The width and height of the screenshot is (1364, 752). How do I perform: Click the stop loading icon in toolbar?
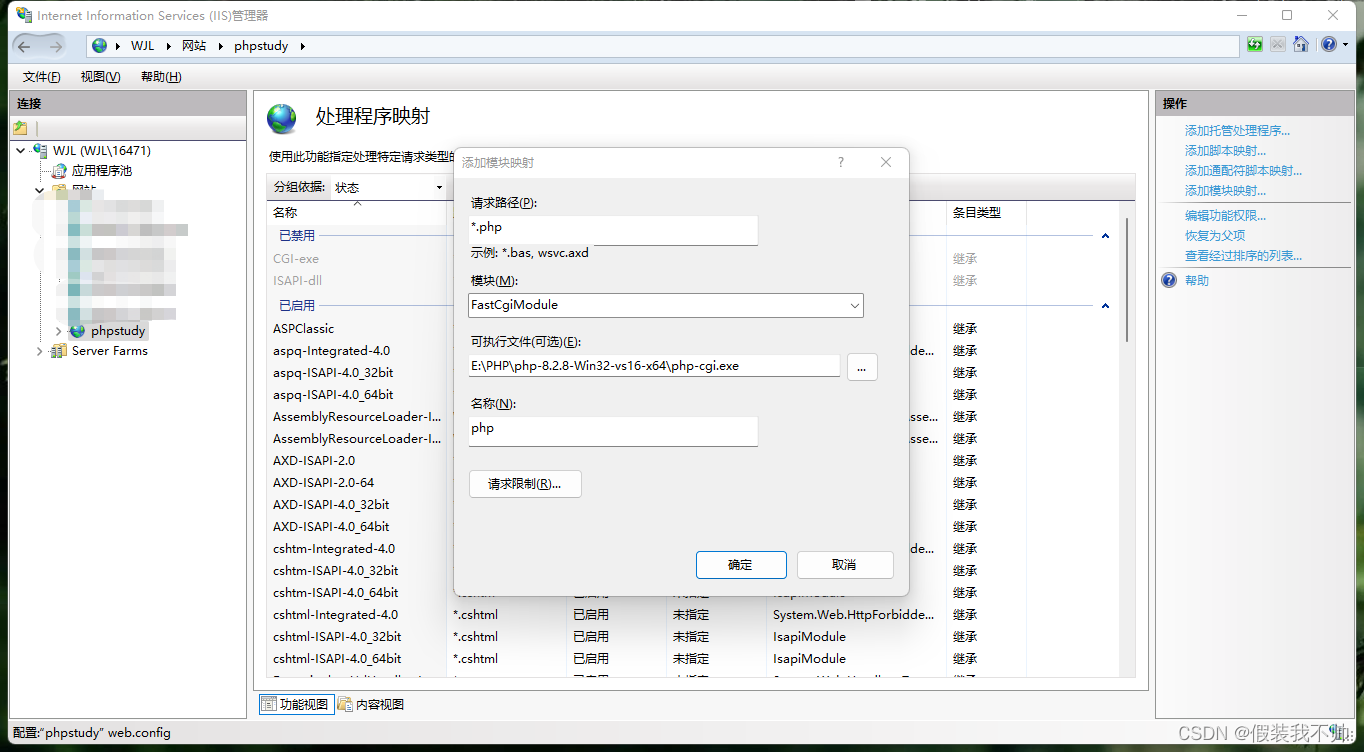point(1278,45)
